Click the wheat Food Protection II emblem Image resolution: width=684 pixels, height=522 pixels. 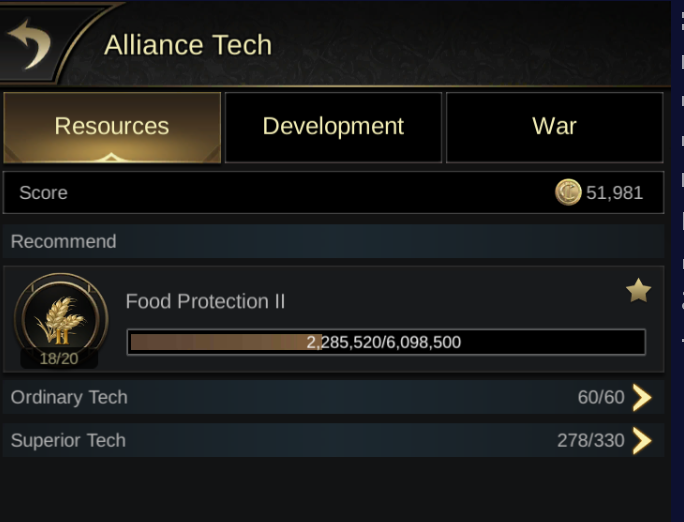(61, 317)
